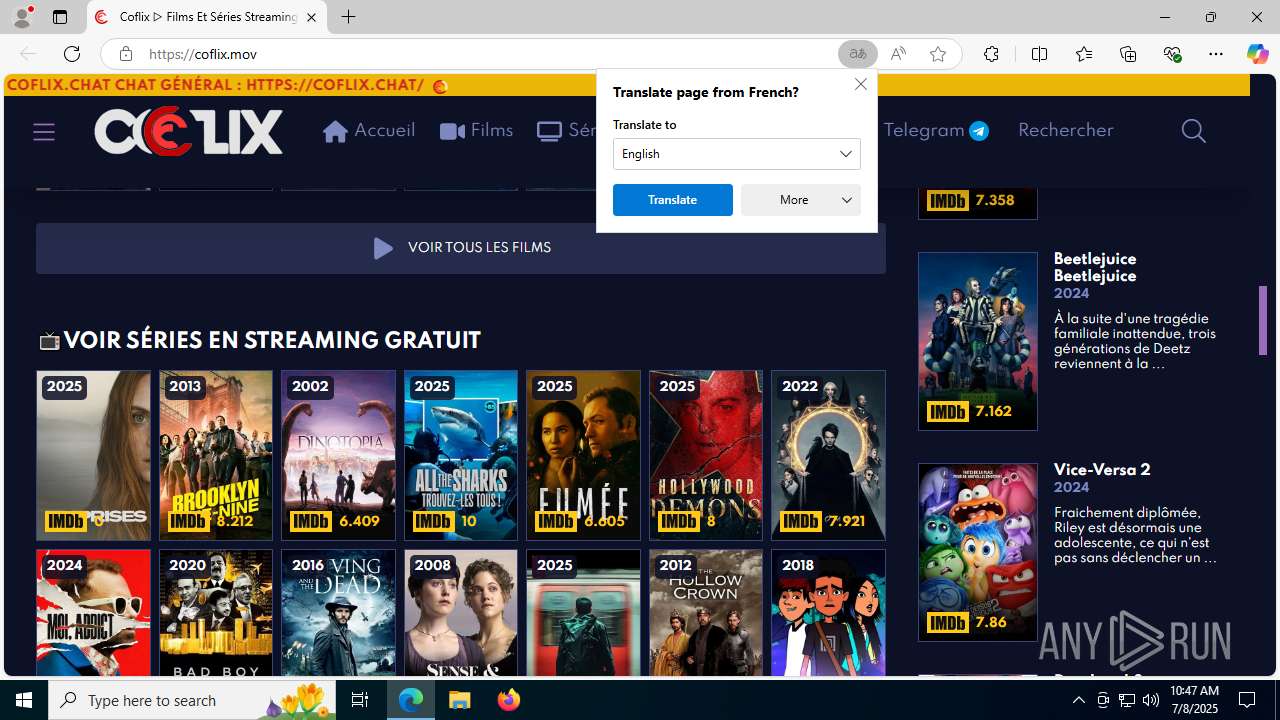This screenshot has height=720, width=1280.
Task: Open the Collections icon
Action: coord(1128,54)
